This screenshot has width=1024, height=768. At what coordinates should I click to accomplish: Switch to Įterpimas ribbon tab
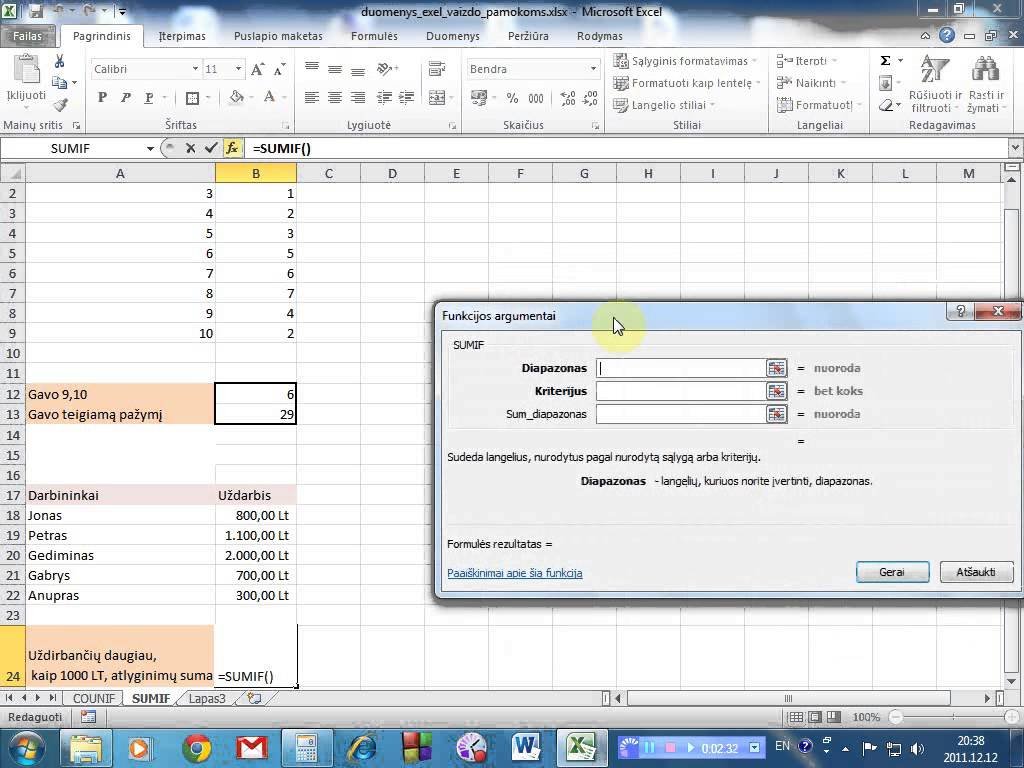[182, 36]
